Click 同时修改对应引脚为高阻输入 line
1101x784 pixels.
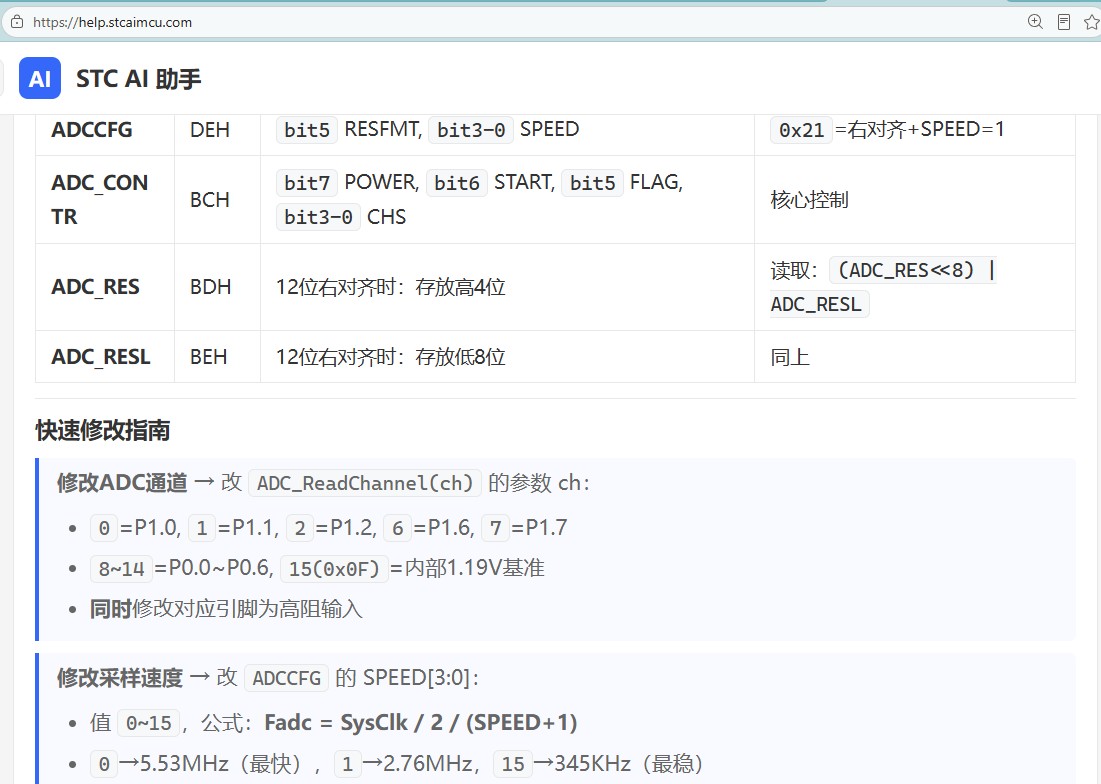pyautogui.click(x=226, y=609)
